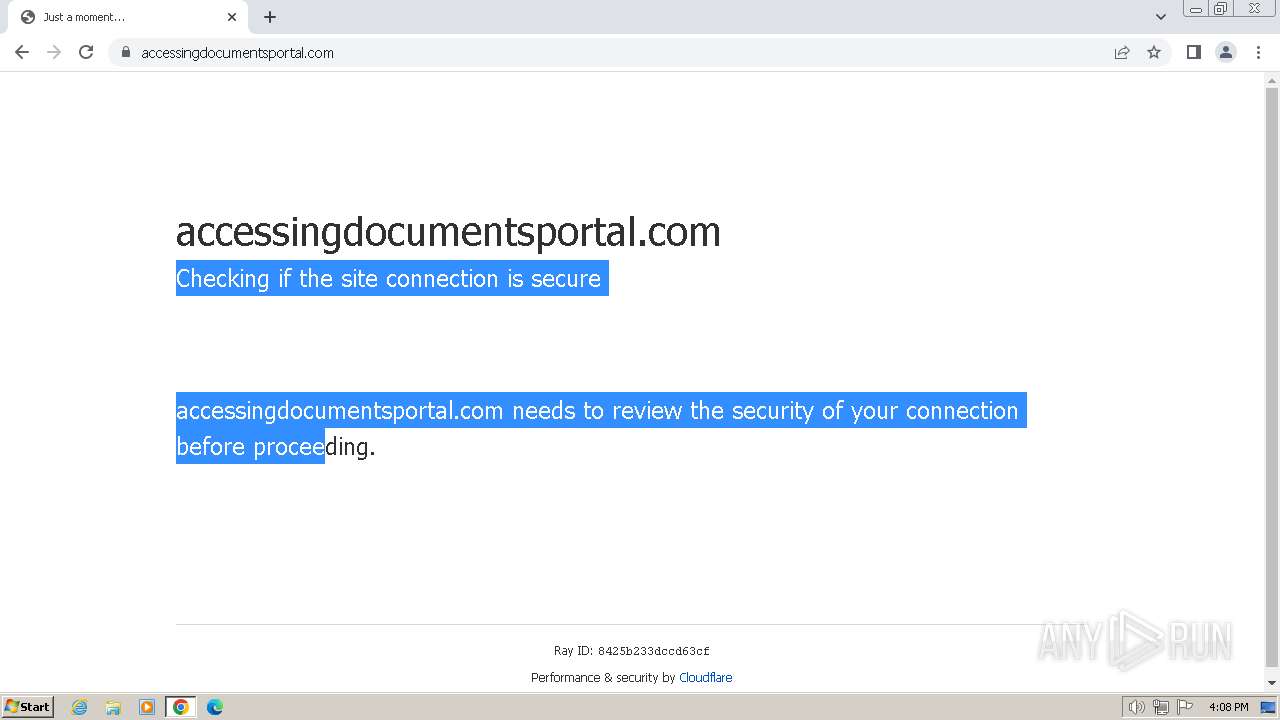
Task: Open Action Center flag icon
Action: point(1185,707)
